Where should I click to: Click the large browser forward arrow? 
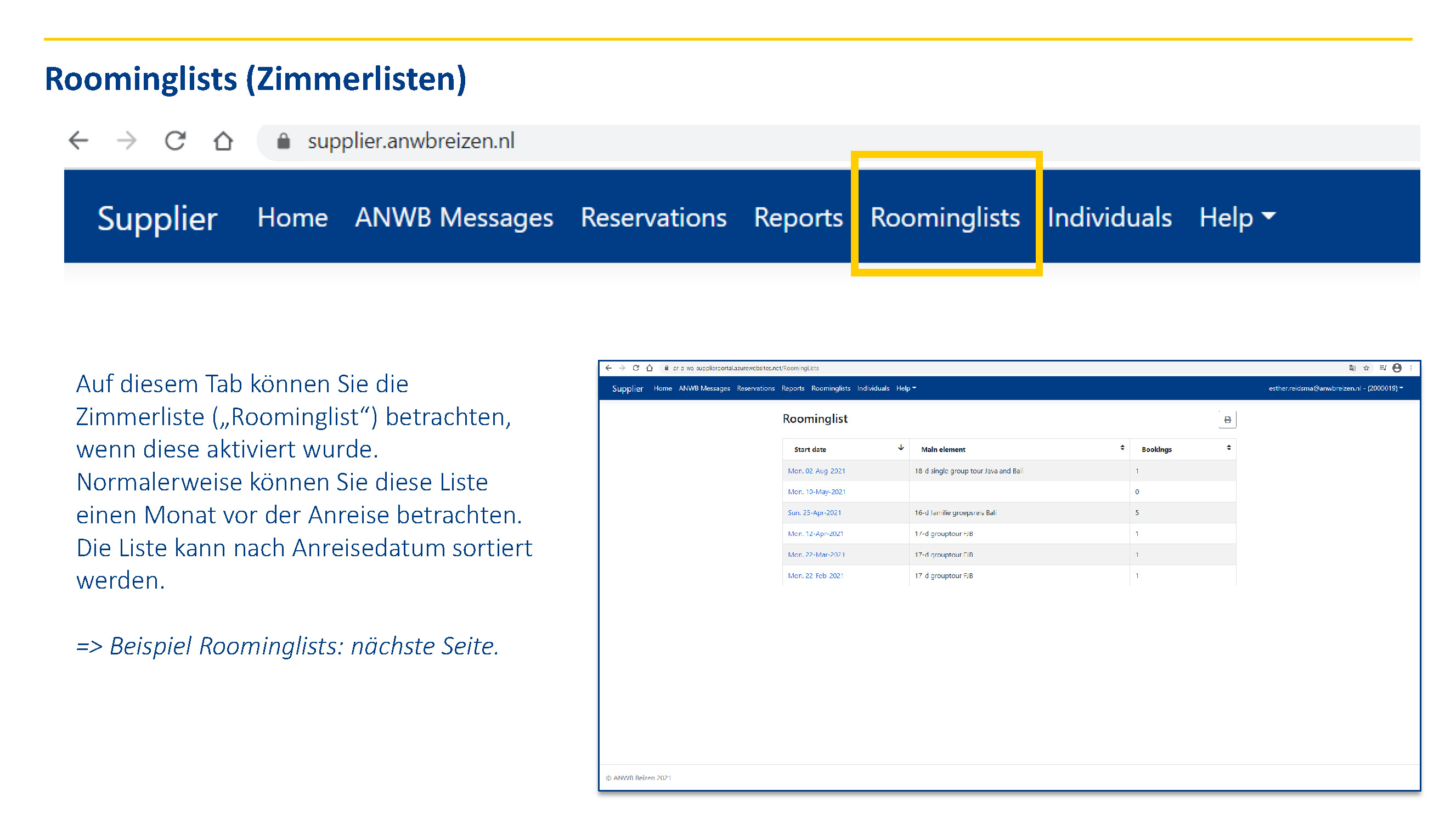(127, 140)
